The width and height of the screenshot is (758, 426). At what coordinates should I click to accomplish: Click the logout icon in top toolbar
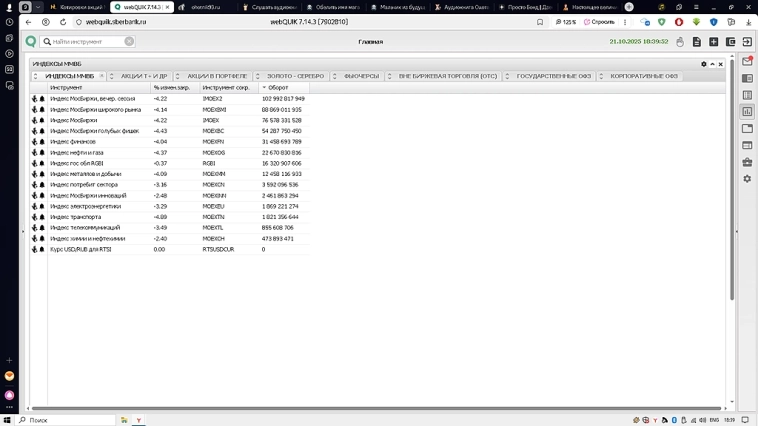coord(747,42)
